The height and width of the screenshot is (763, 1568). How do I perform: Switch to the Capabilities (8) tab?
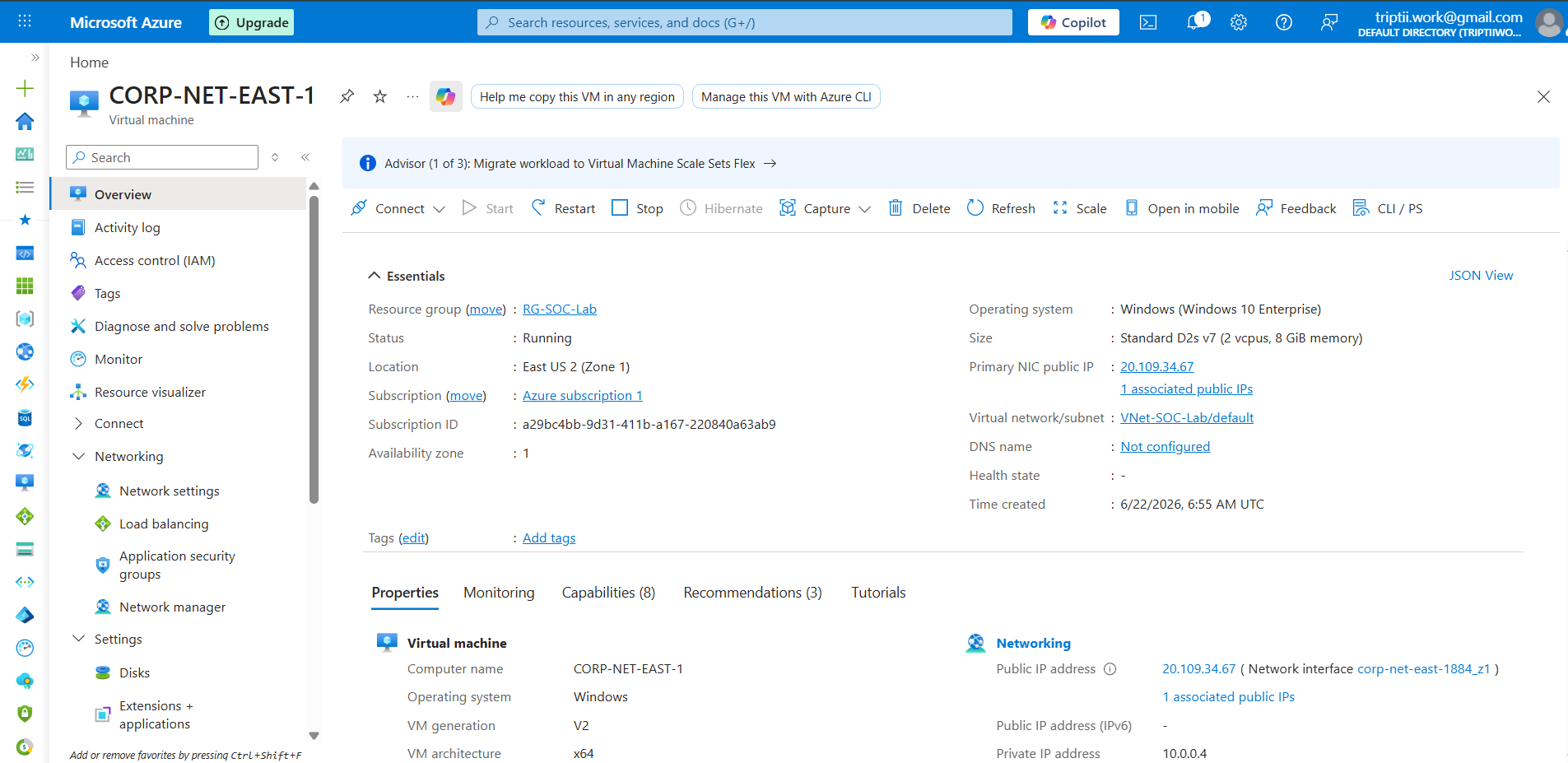[608, 593]
